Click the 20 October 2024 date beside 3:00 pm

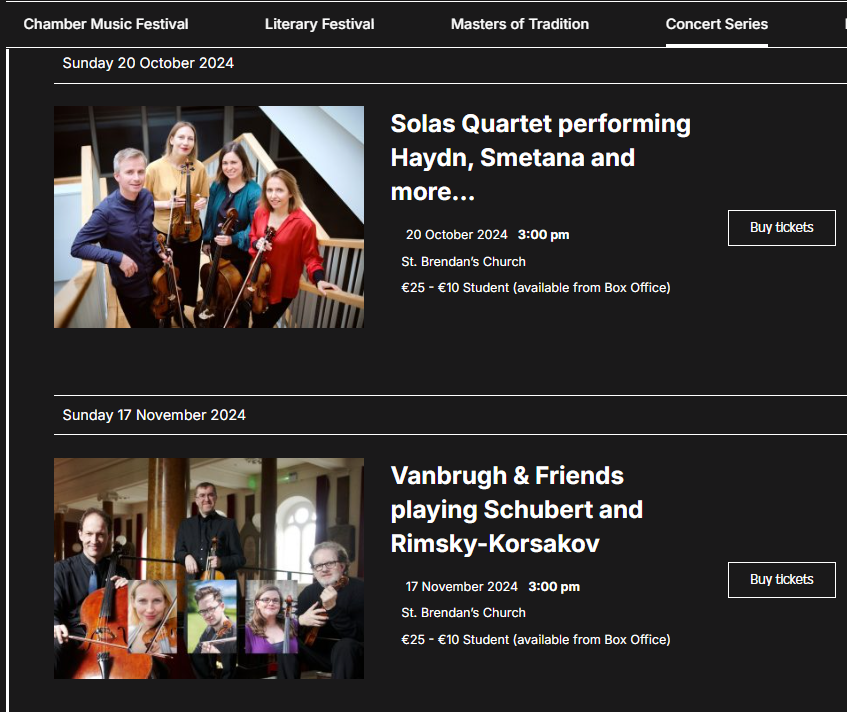[456, 236]
